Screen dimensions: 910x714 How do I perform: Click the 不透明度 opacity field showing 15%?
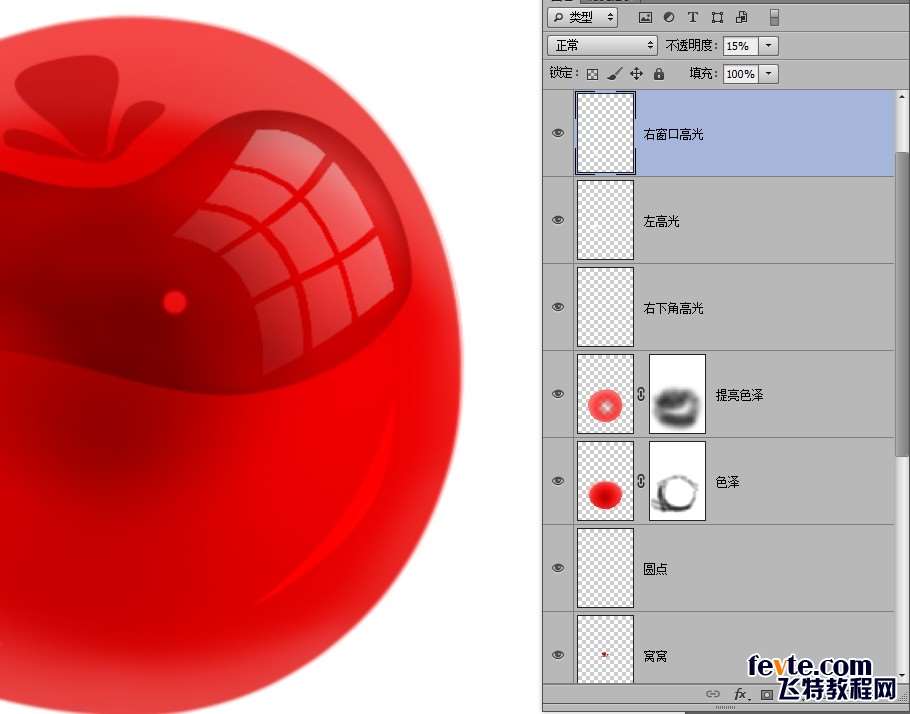[741, 46]
